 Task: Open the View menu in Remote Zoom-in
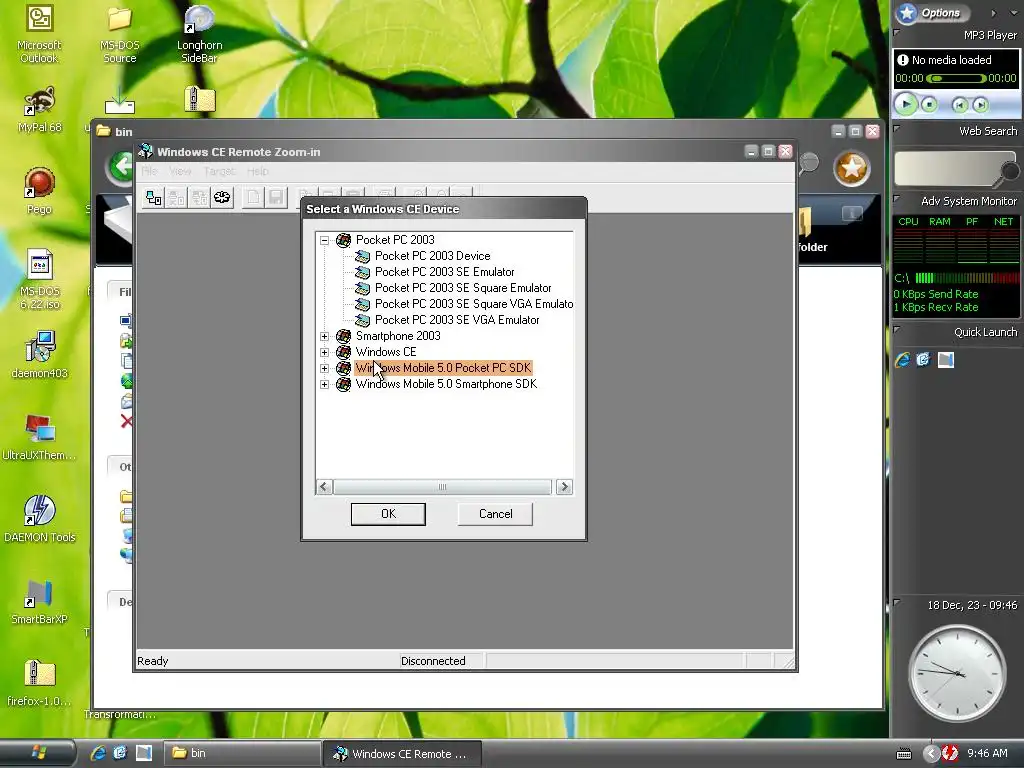(180, 171)
